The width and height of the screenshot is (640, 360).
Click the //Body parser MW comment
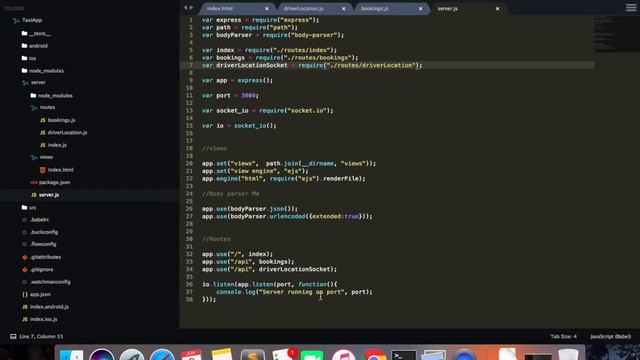[230, 194]
